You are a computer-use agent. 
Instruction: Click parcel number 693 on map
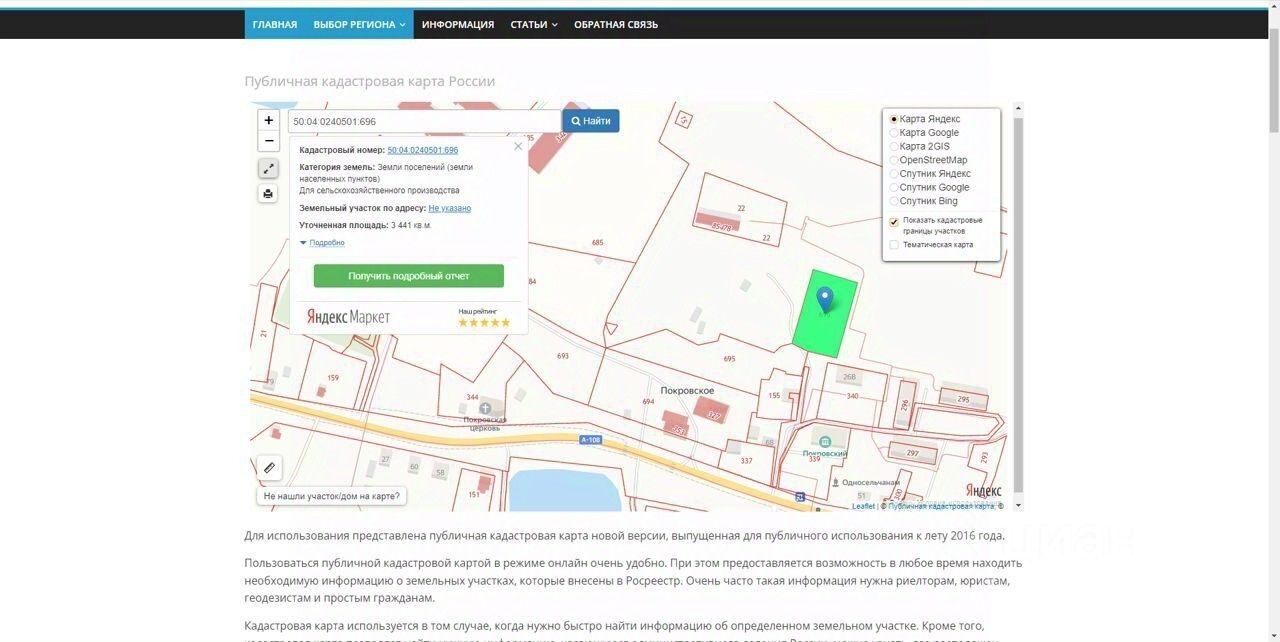(x=563, y=356)
